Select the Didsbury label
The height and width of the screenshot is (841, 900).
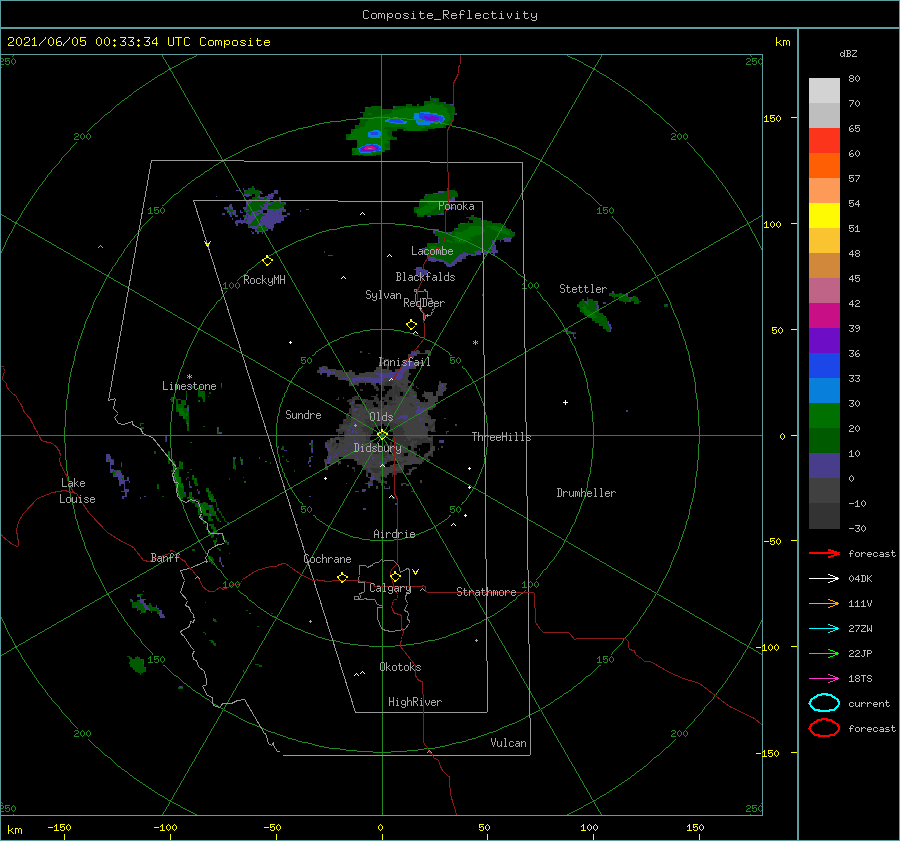(x=378, y=448)
